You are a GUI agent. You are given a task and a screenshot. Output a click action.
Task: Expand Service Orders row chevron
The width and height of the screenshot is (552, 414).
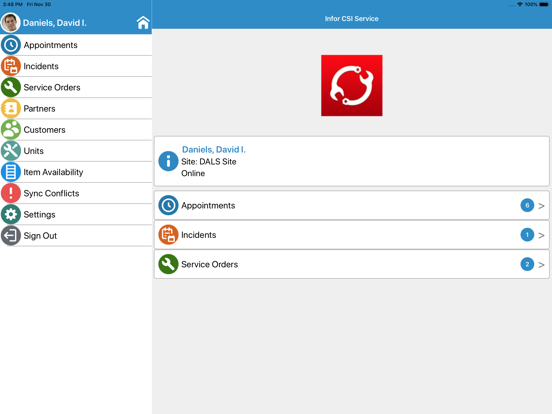[x=541, y=265]
